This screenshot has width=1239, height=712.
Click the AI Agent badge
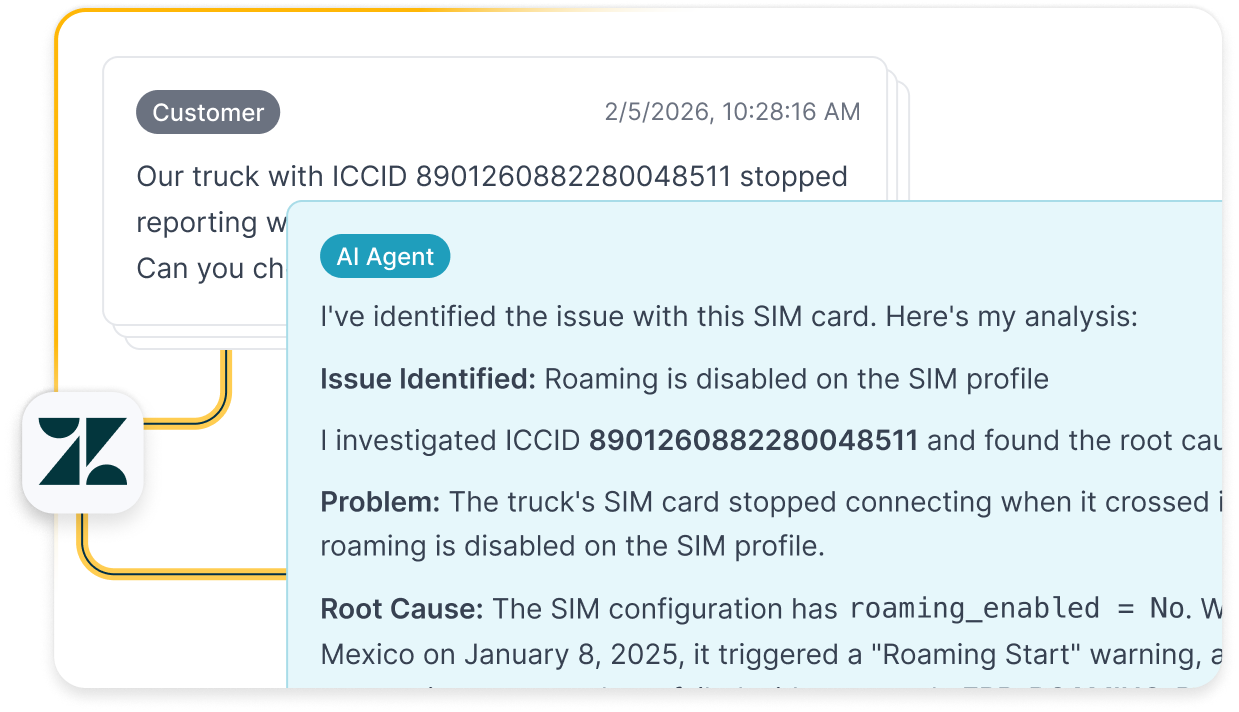pos(385,257)
